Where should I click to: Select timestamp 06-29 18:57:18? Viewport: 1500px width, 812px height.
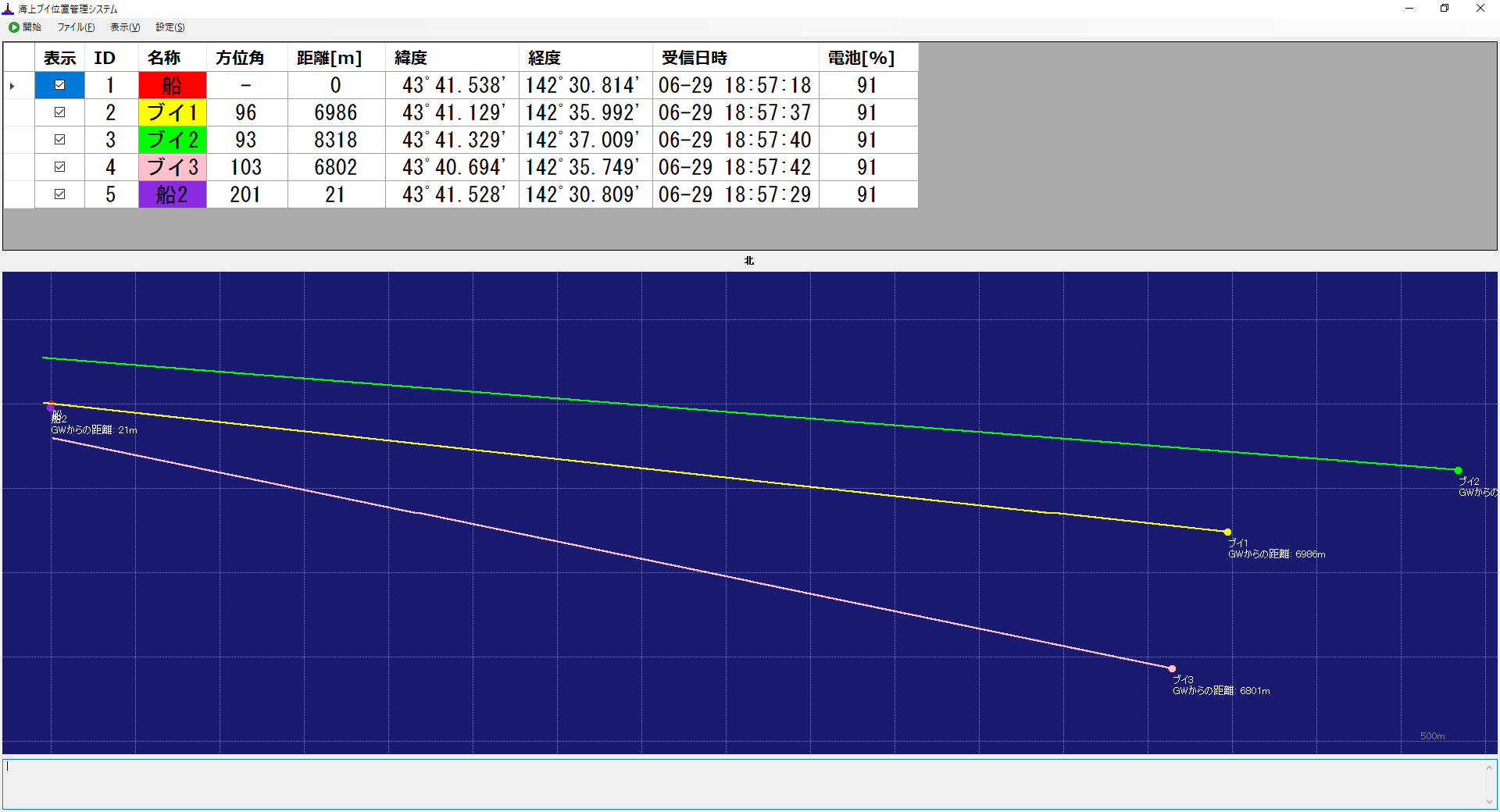pos(736,85)
